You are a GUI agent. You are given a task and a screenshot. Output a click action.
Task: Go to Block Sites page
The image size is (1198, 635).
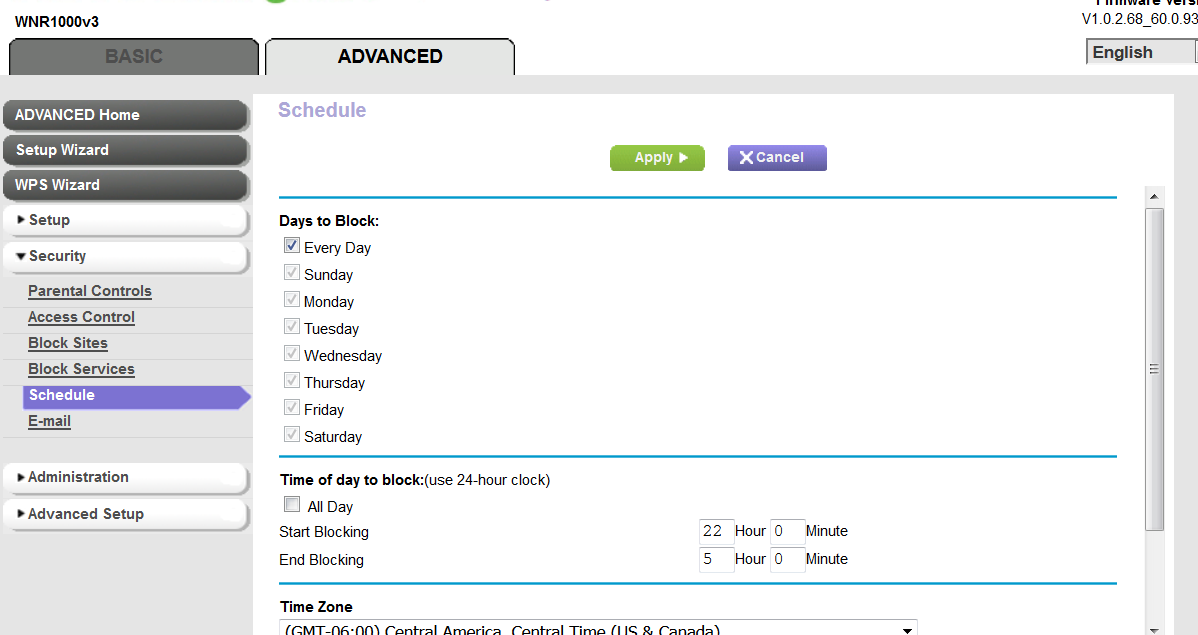[x=68, y=343]
